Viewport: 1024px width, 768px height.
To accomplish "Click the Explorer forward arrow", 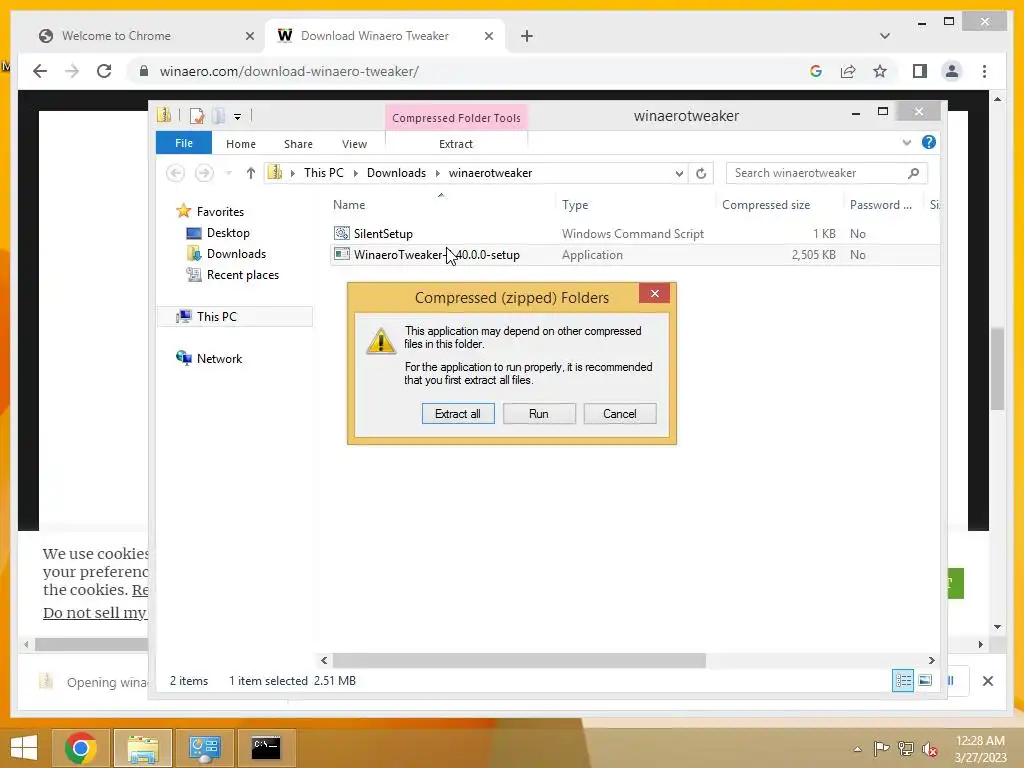I will tap(204, 173).
